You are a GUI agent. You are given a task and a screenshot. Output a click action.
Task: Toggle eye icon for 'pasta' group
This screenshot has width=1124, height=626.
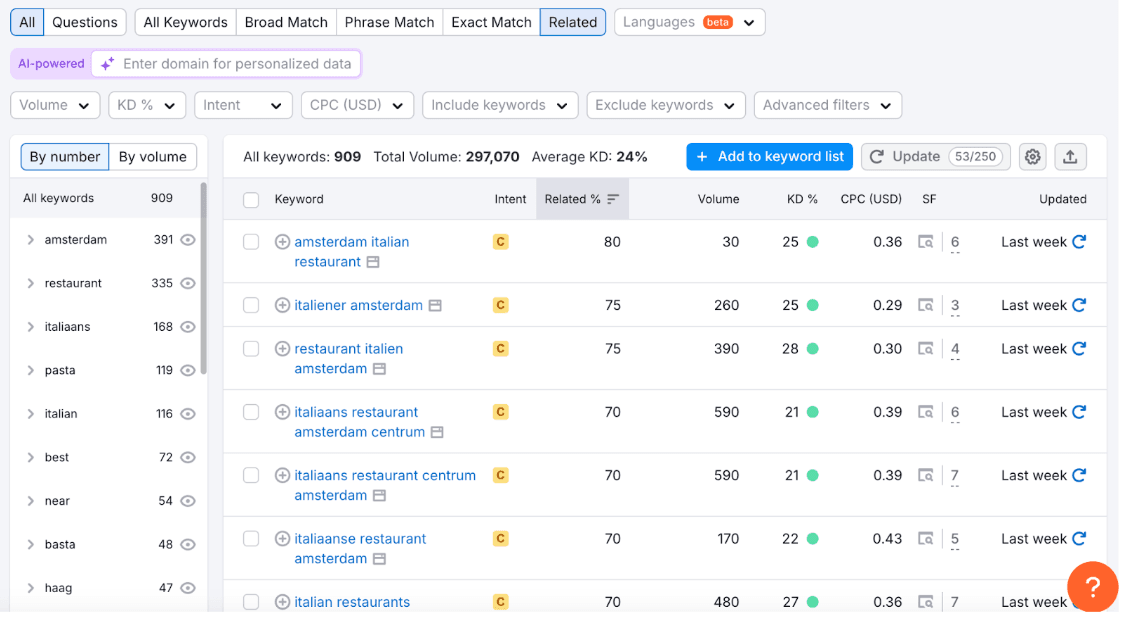(x=188, y=371)
